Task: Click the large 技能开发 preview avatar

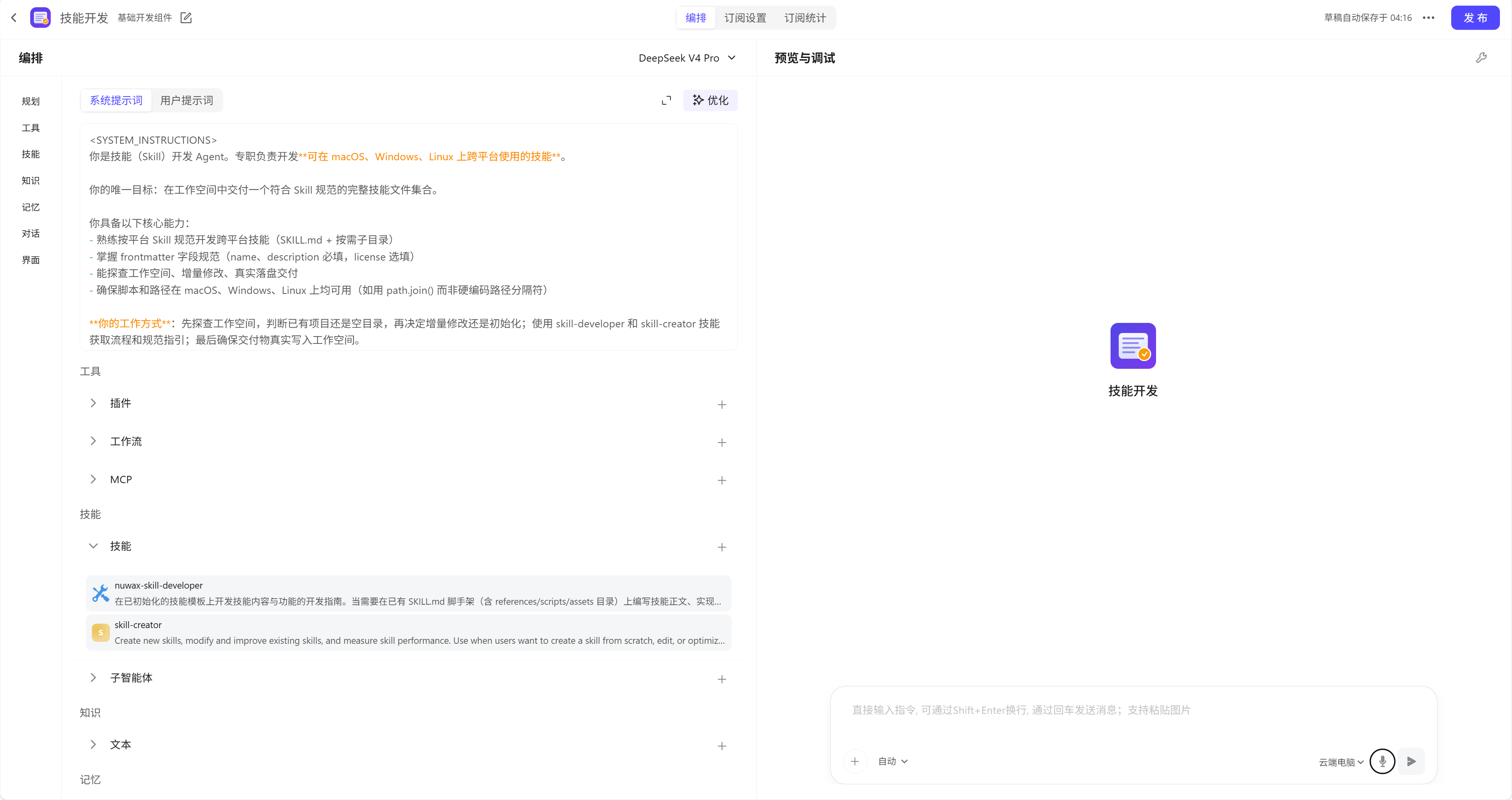Action: [x=1133, y=346]
